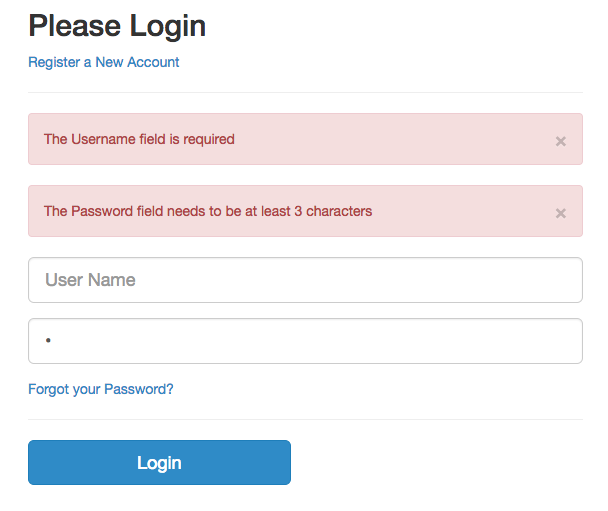The width and height of the screenshot is (608, 511).
Task: Click the divider line above Login button
Action: tap(305, 419)
